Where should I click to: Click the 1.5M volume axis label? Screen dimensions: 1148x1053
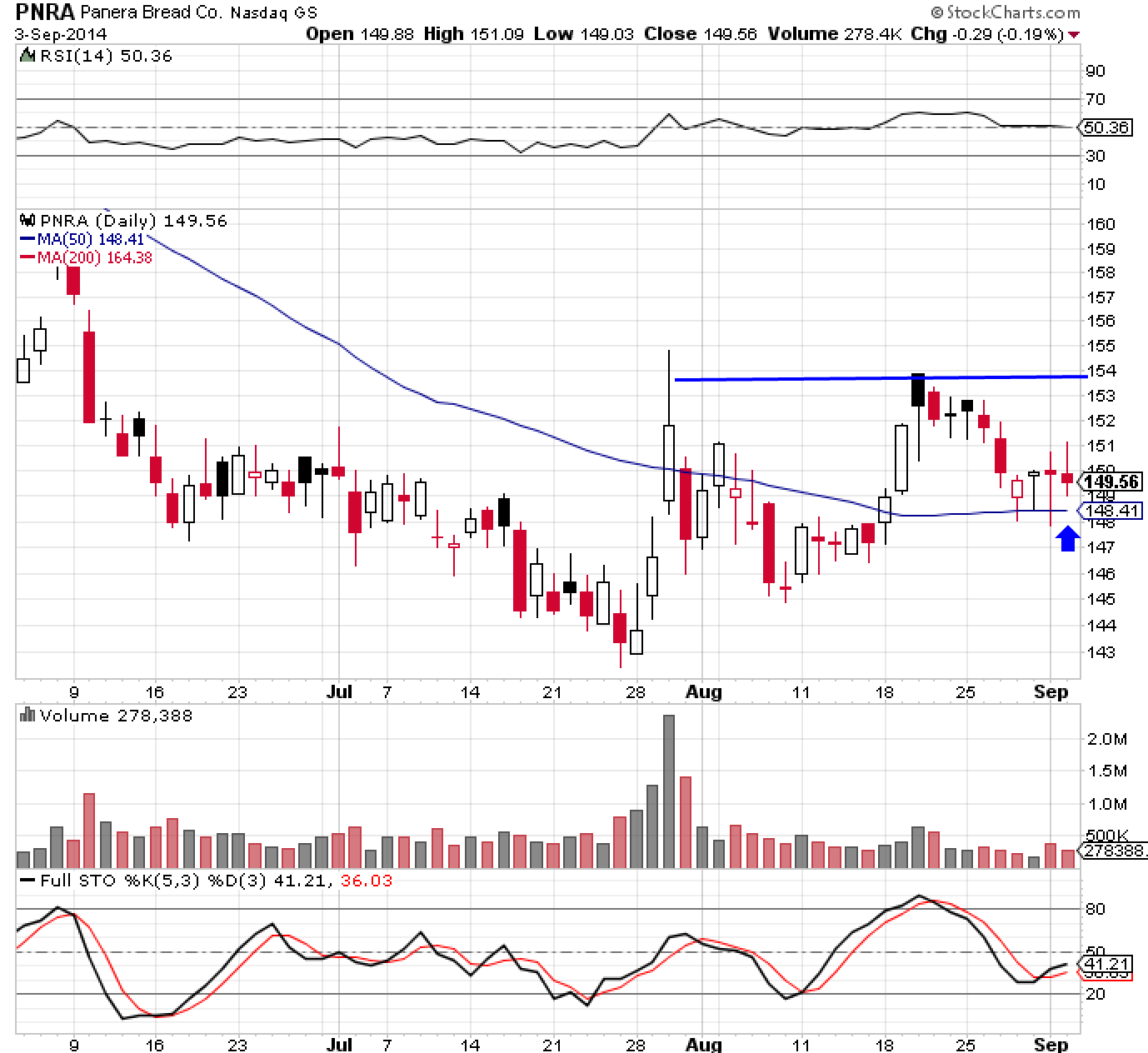(1107, 771)
